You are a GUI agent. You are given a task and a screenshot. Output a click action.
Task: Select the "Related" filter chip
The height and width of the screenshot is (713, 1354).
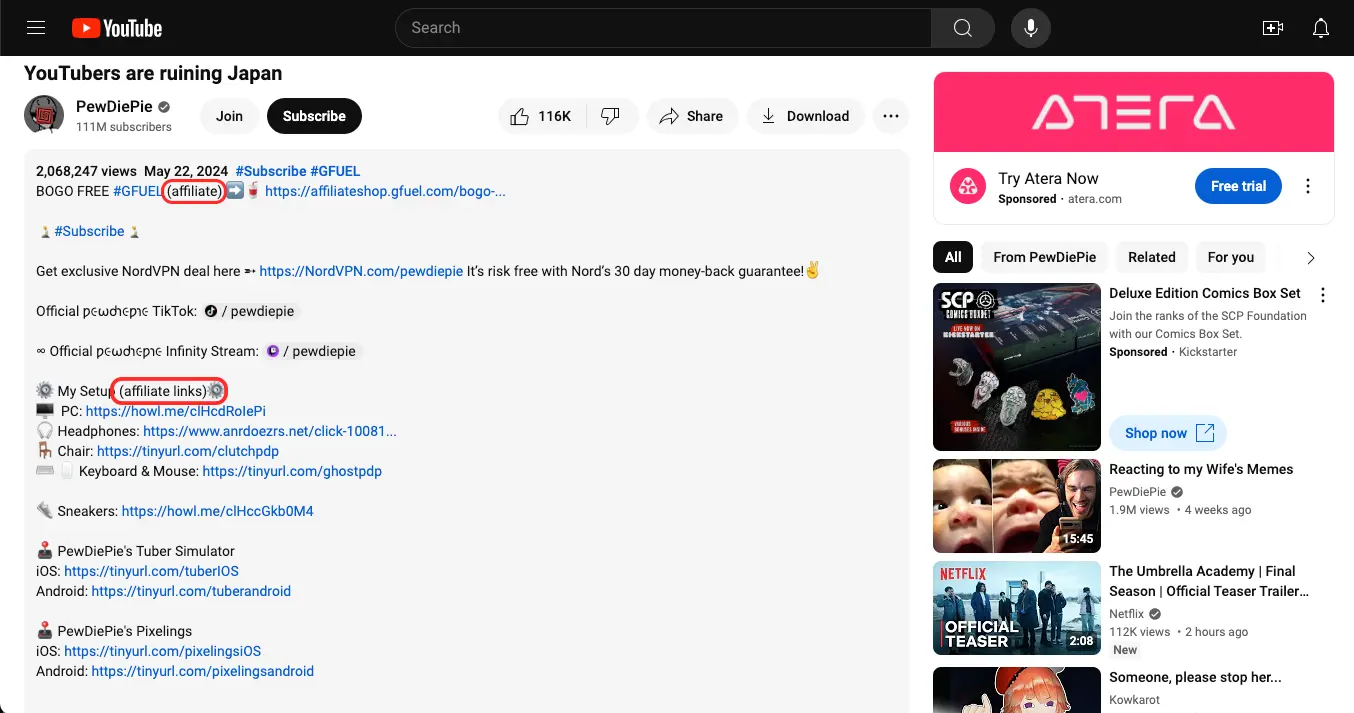[1151, 257]
